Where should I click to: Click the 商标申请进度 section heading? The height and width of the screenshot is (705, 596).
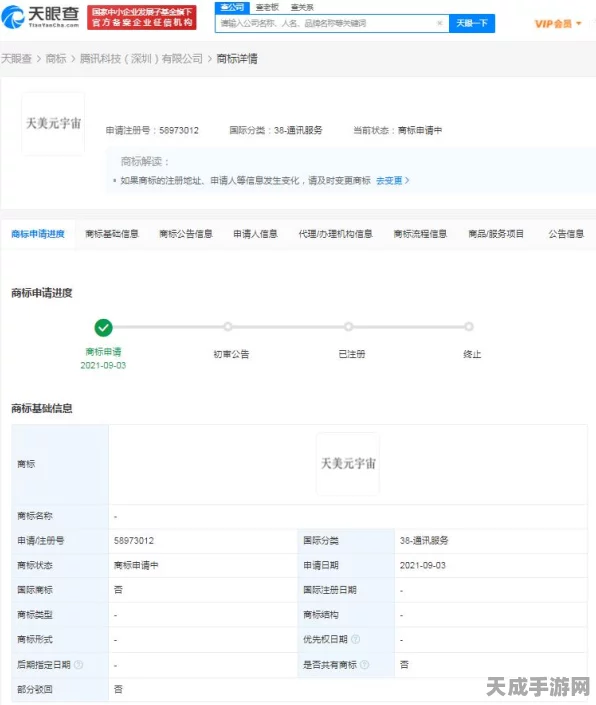click(42, 293)
